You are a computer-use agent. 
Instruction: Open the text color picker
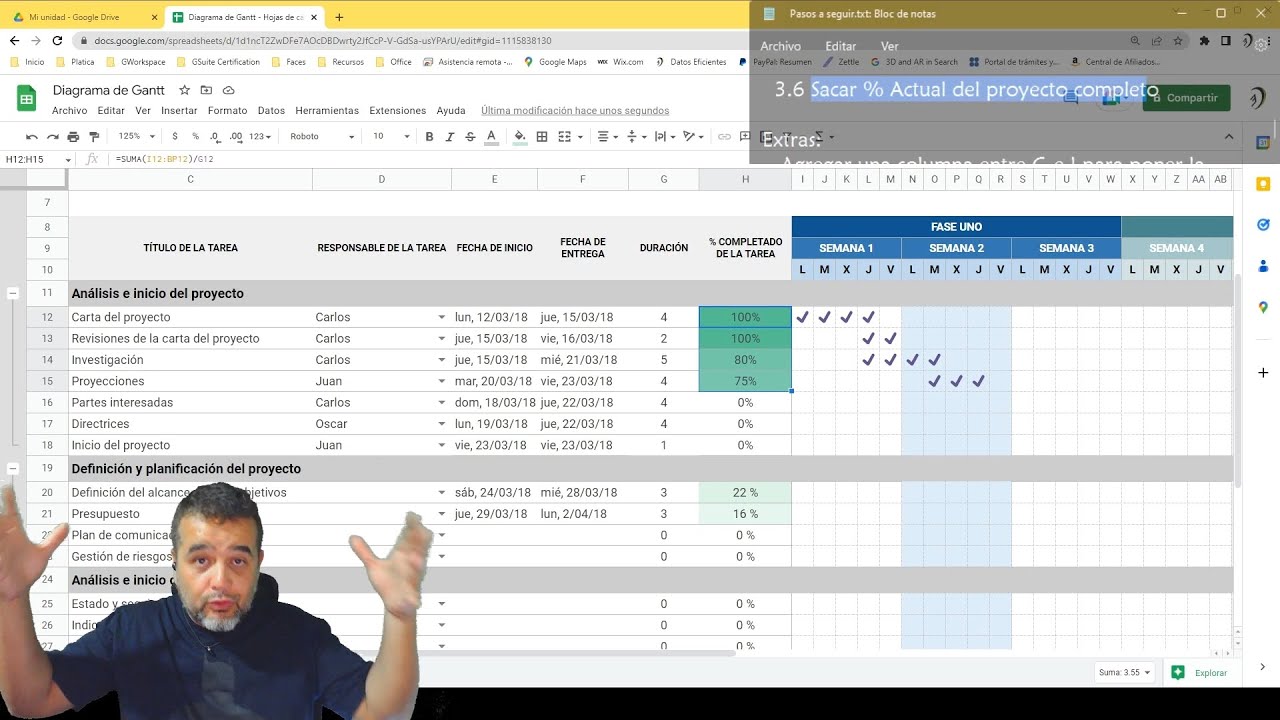[491, 137]
